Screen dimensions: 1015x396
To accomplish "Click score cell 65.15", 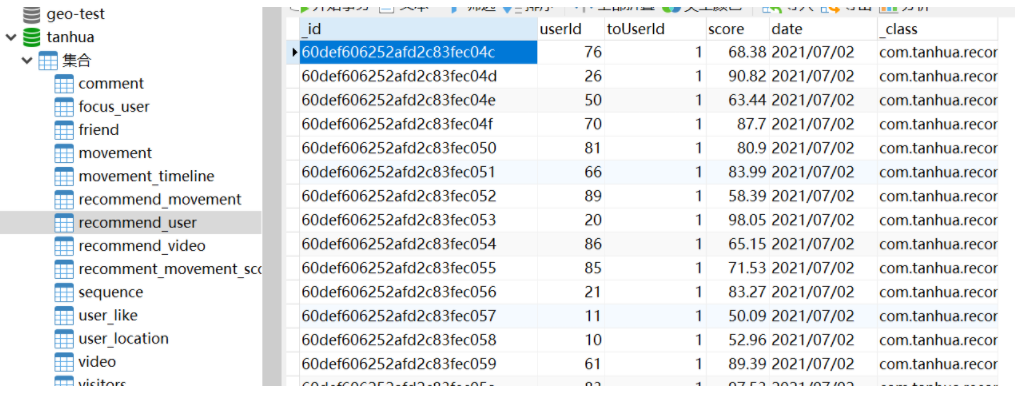I will click(x=737, y=244).
